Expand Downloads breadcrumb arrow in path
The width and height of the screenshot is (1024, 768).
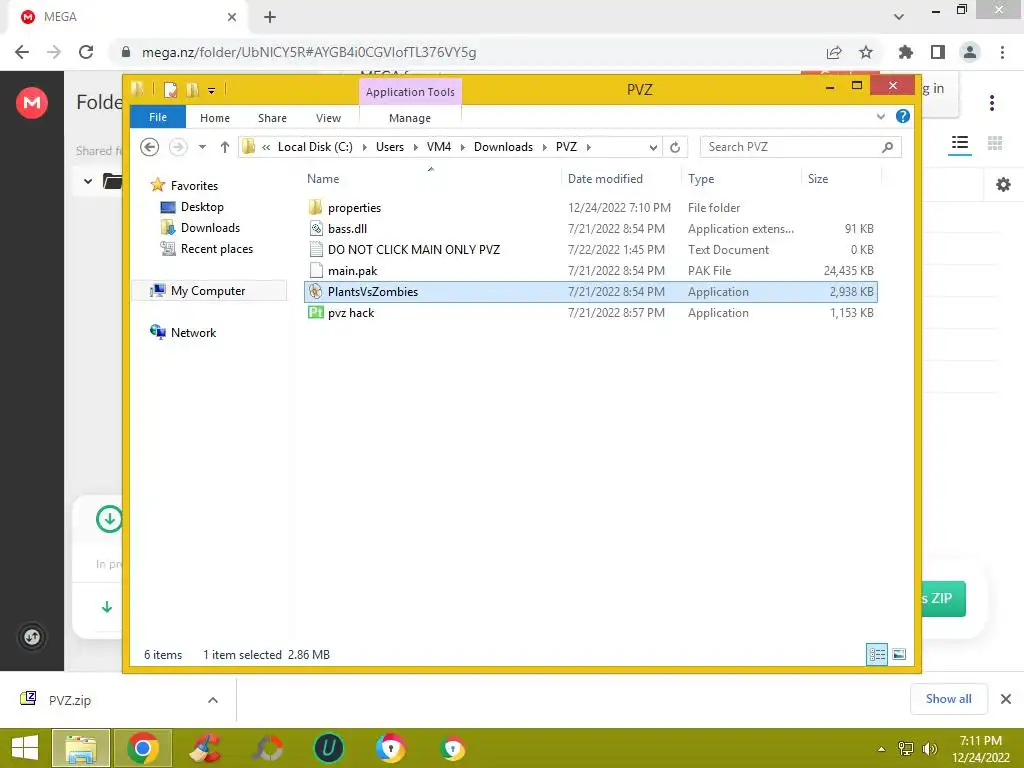click(x=545, y=148)
